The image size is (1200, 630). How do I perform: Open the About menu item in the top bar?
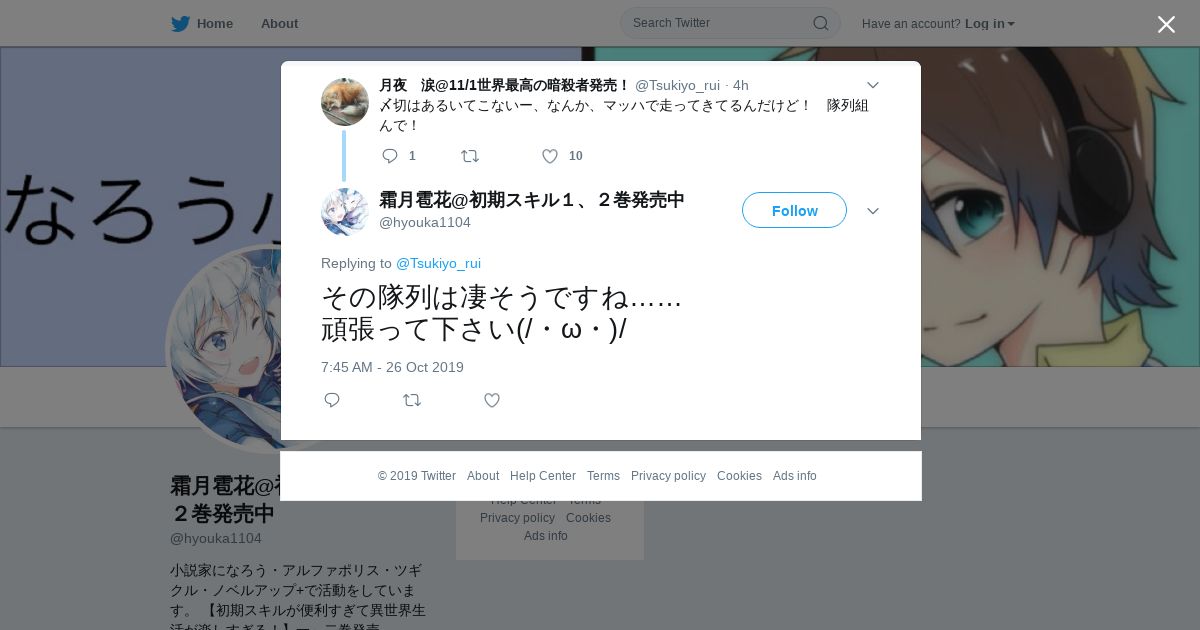pyautogui.click(x=279, y=24)
